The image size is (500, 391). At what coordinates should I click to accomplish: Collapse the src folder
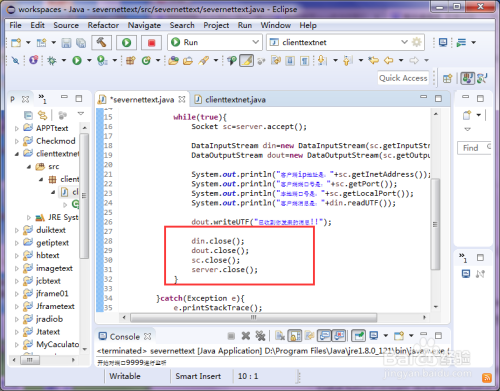tap(29, 167)
